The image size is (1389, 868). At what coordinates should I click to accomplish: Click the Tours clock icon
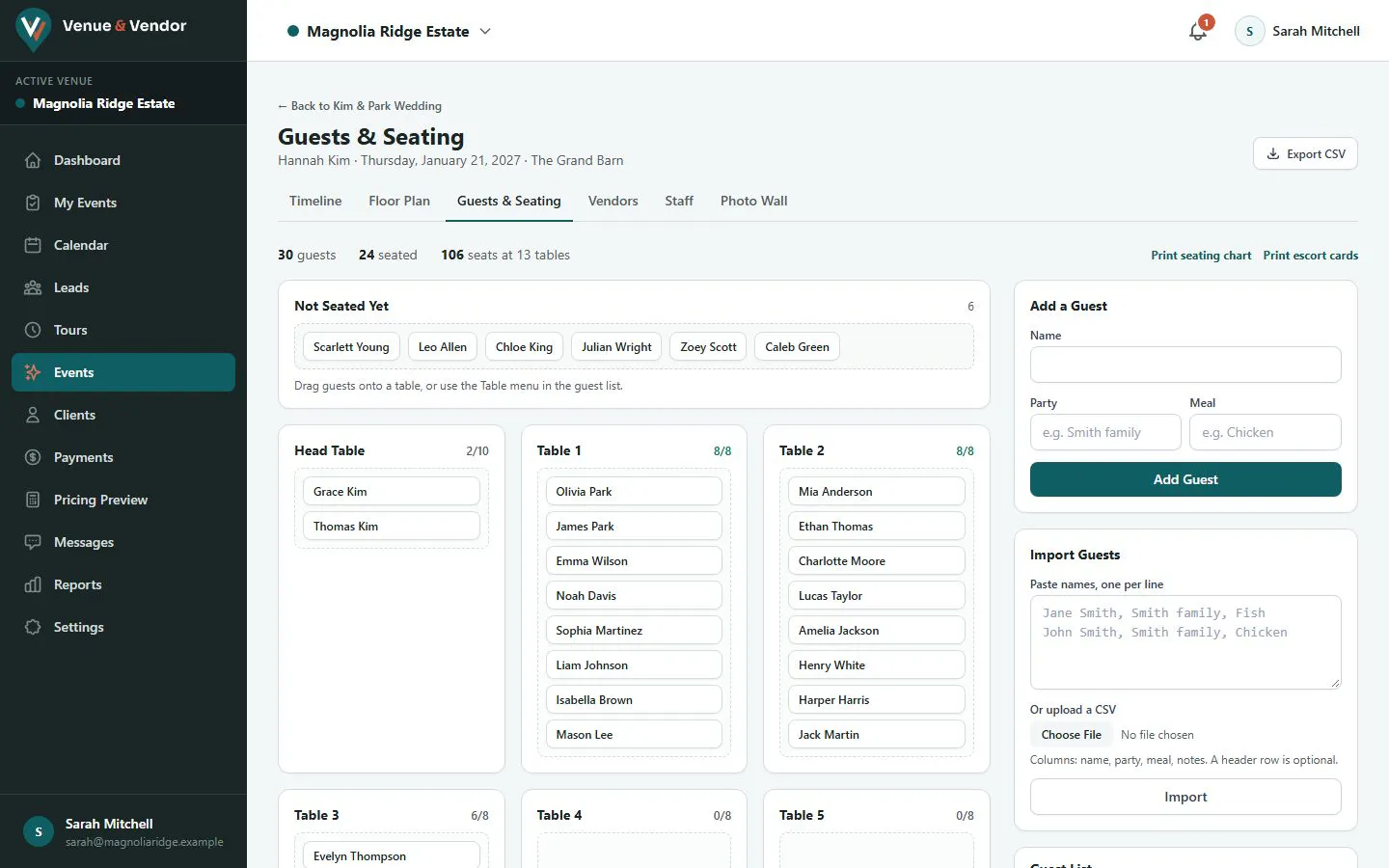[33, 330]
